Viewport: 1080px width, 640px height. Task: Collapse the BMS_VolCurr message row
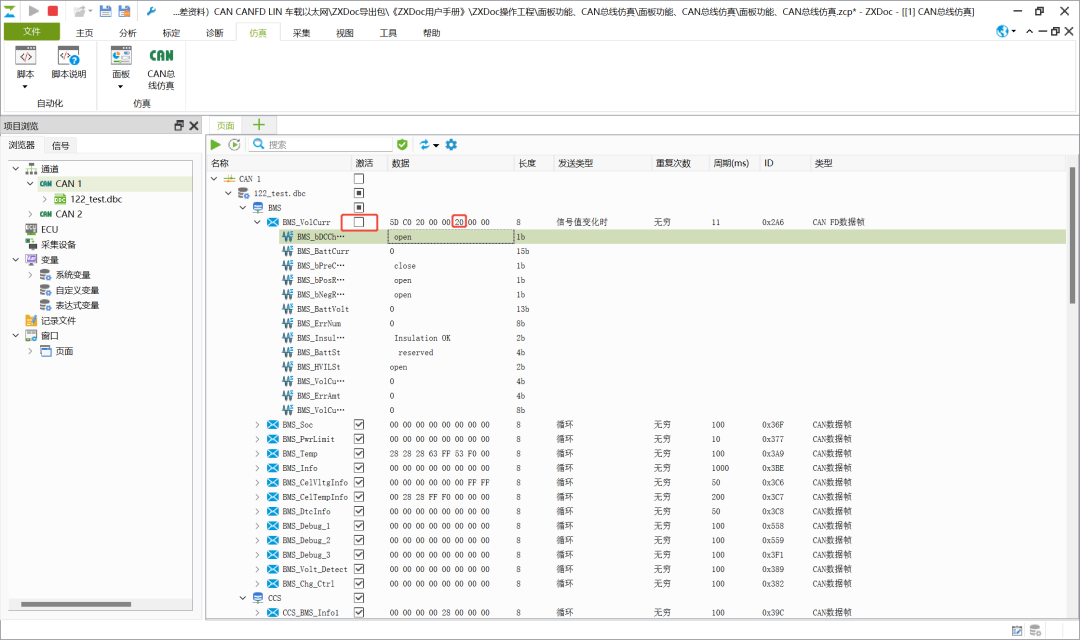click(x=258, y=222)
